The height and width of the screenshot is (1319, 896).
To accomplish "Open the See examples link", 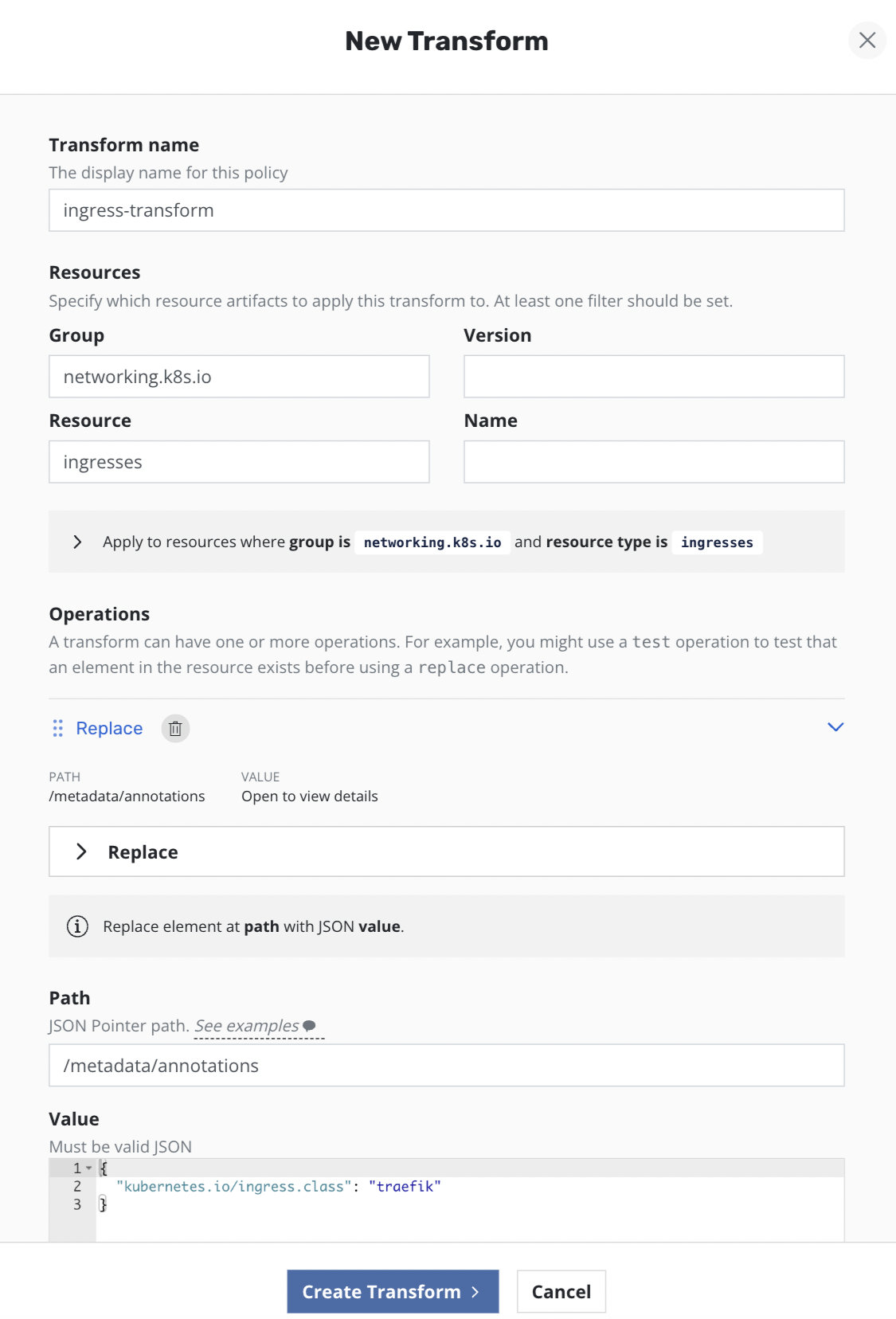I will coord(247,1026).
